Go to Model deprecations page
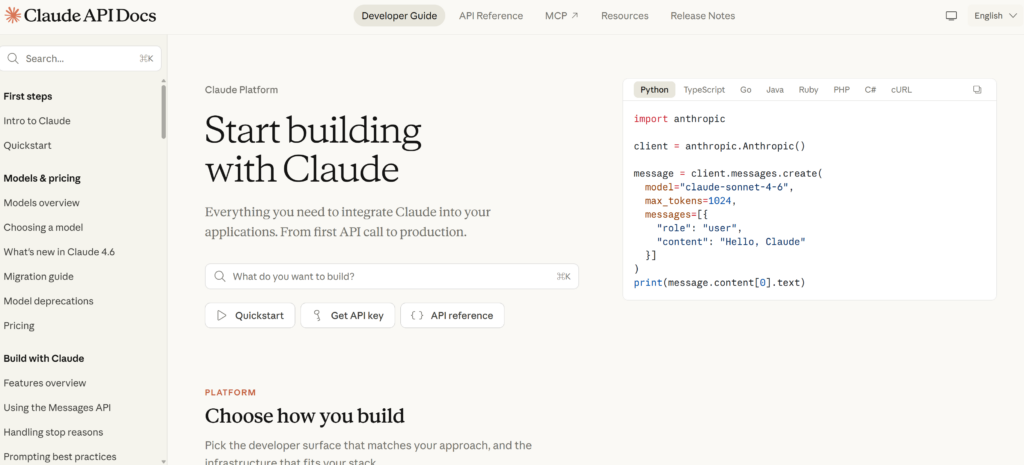The width and height of the screenshot is (1024, 465). pos(48,301)
